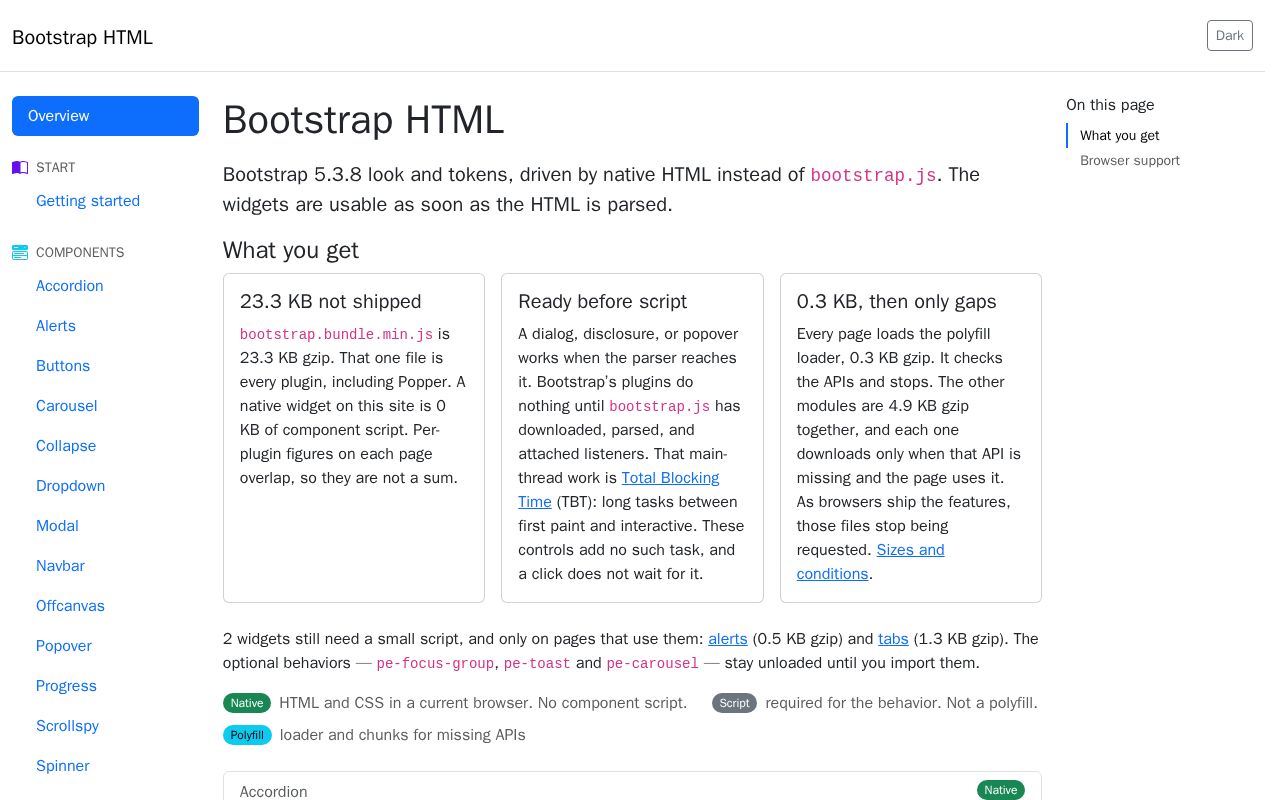This screenshot has height=800, width=1280.
Task: Click the Accordion card title
Action: tap(274, 792)
